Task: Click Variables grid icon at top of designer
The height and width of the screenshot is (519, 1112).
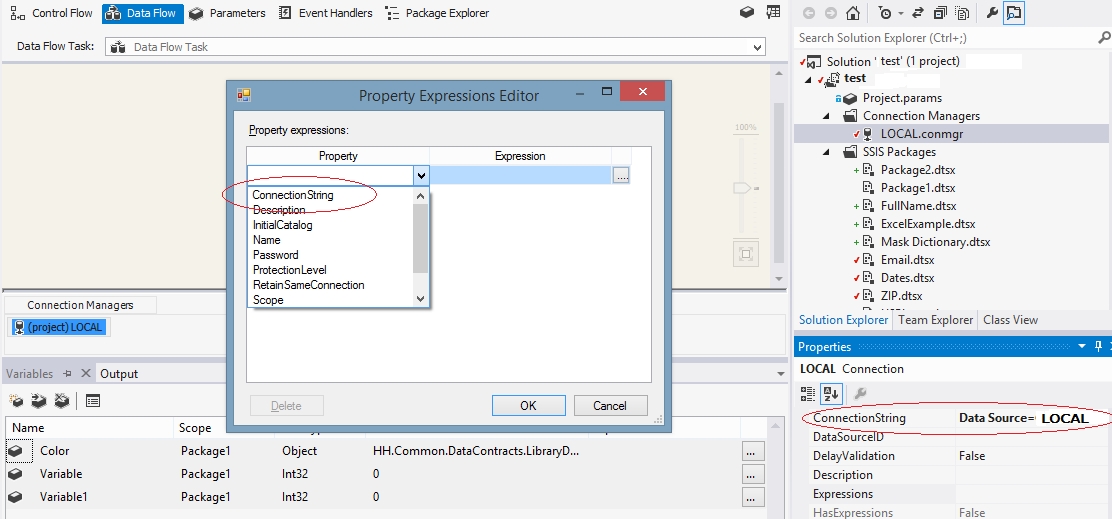Action: point(772,13)
